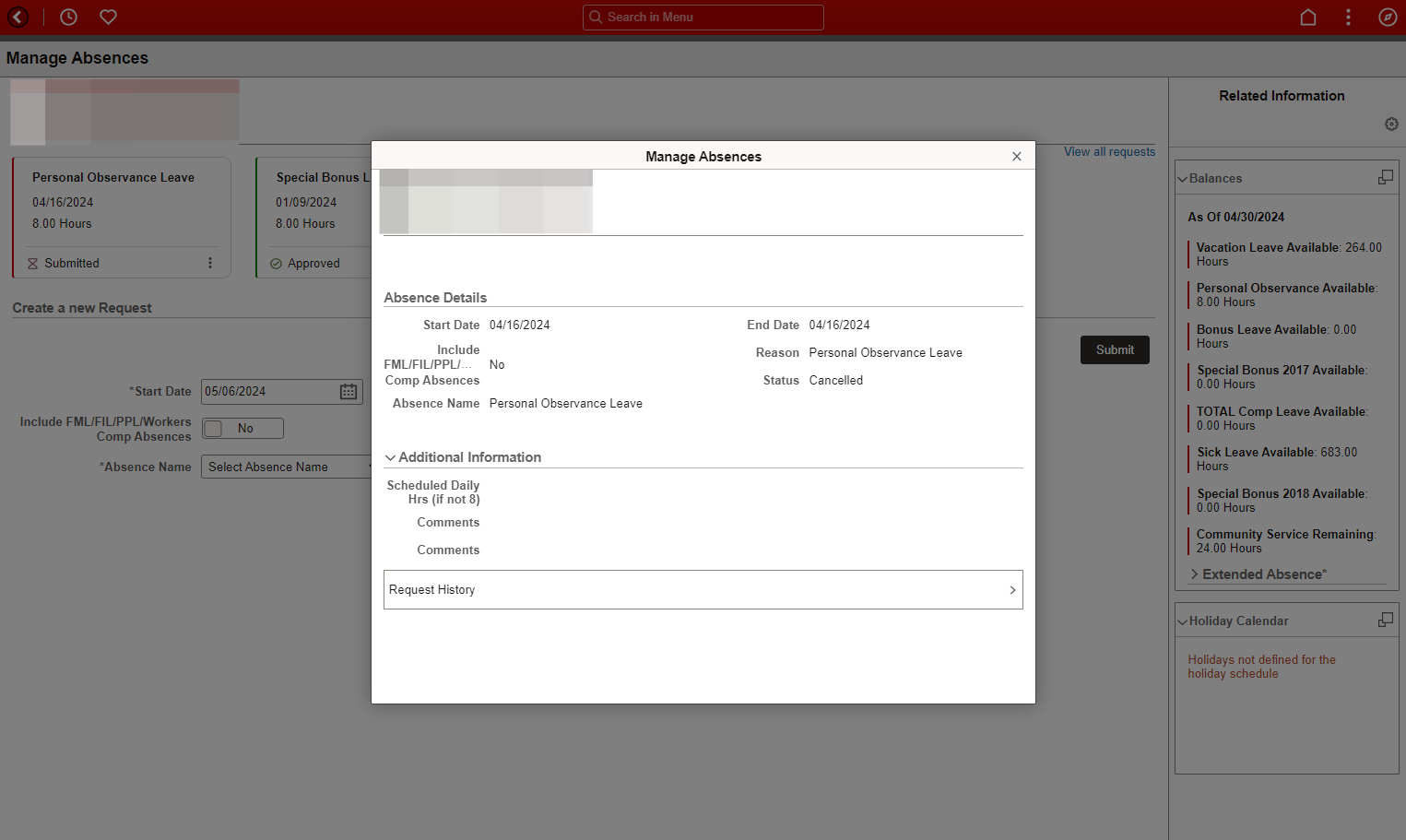Click the Request History chevron arrow
This screenshot has height=840, width=1406.
pyautogui.click(x=1012, y=590)
